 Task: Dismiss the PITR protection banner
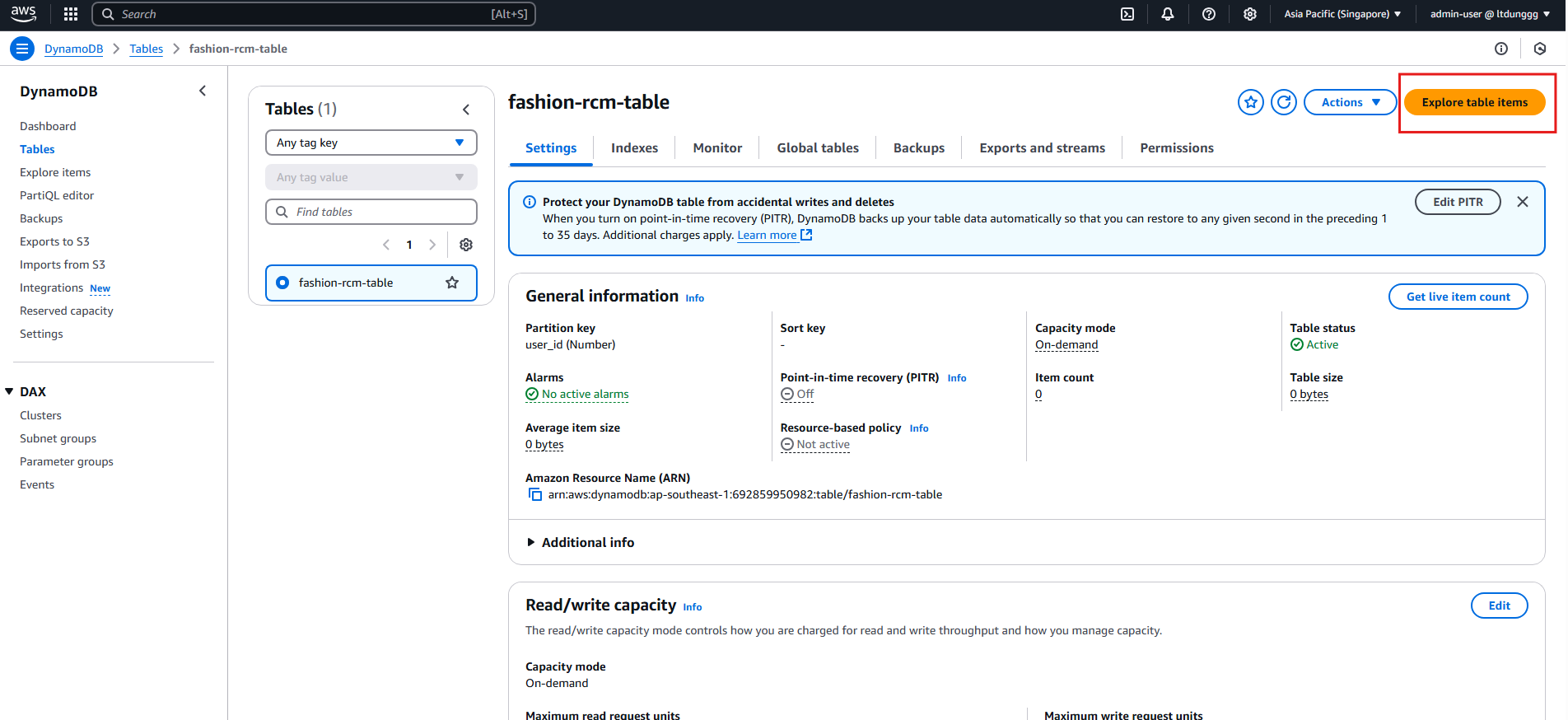(1523, 202)
